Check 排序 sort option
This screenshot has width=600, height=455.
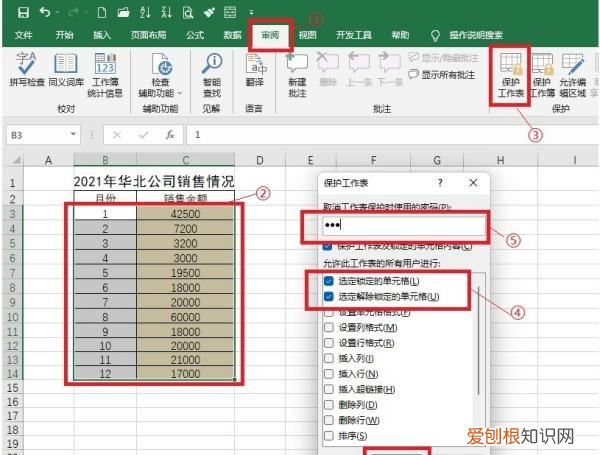click(328, 435)
